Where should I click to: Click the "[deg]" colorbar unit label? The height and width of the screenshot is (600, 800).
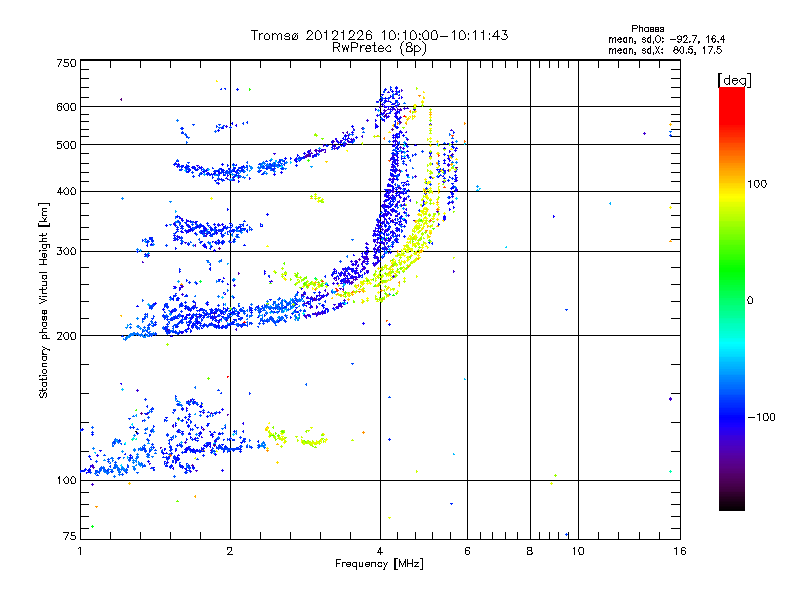click(x=734, y=80)
